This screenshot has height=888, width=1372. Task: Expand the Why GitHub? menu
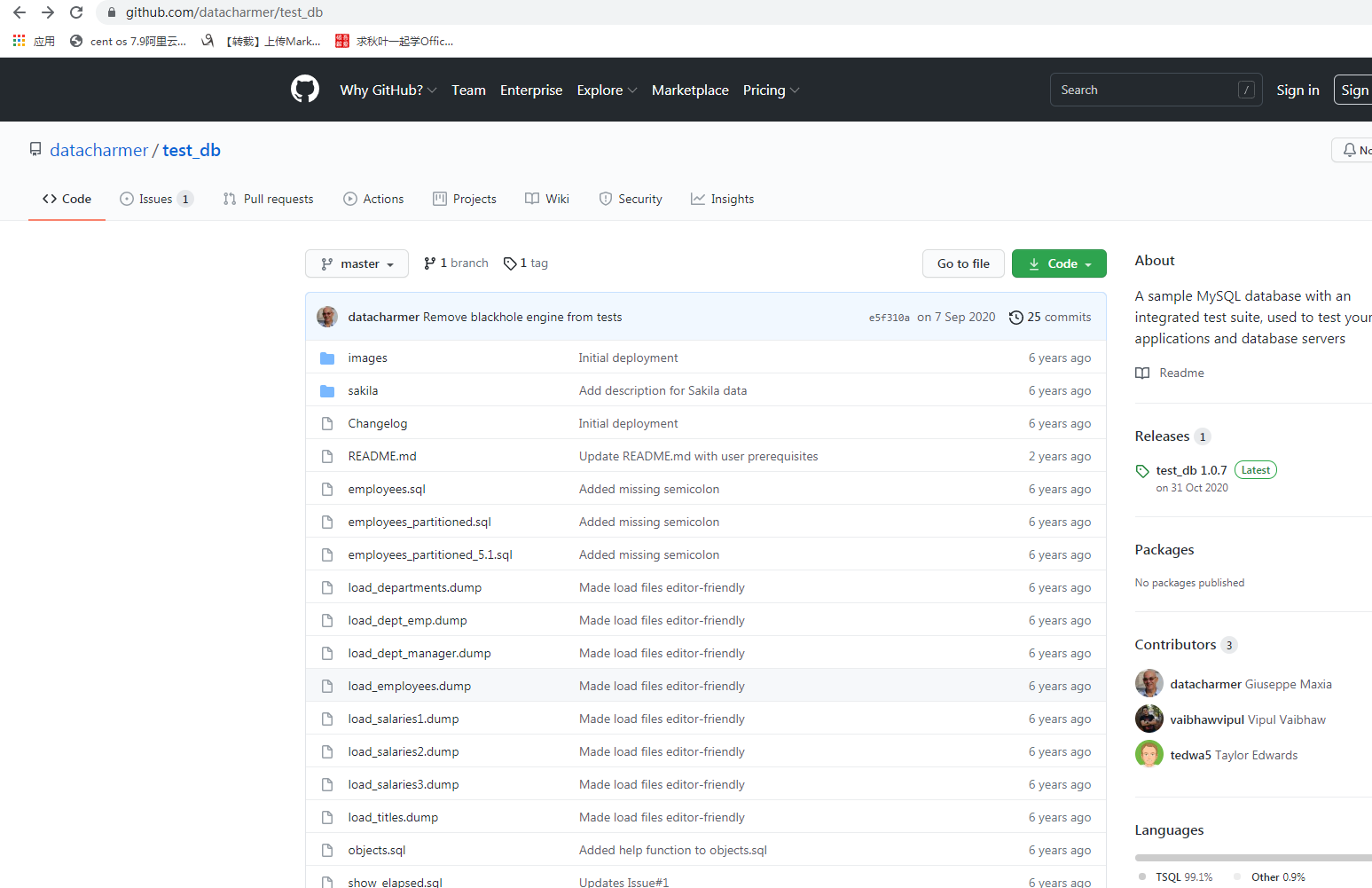(x=388, y=90)
